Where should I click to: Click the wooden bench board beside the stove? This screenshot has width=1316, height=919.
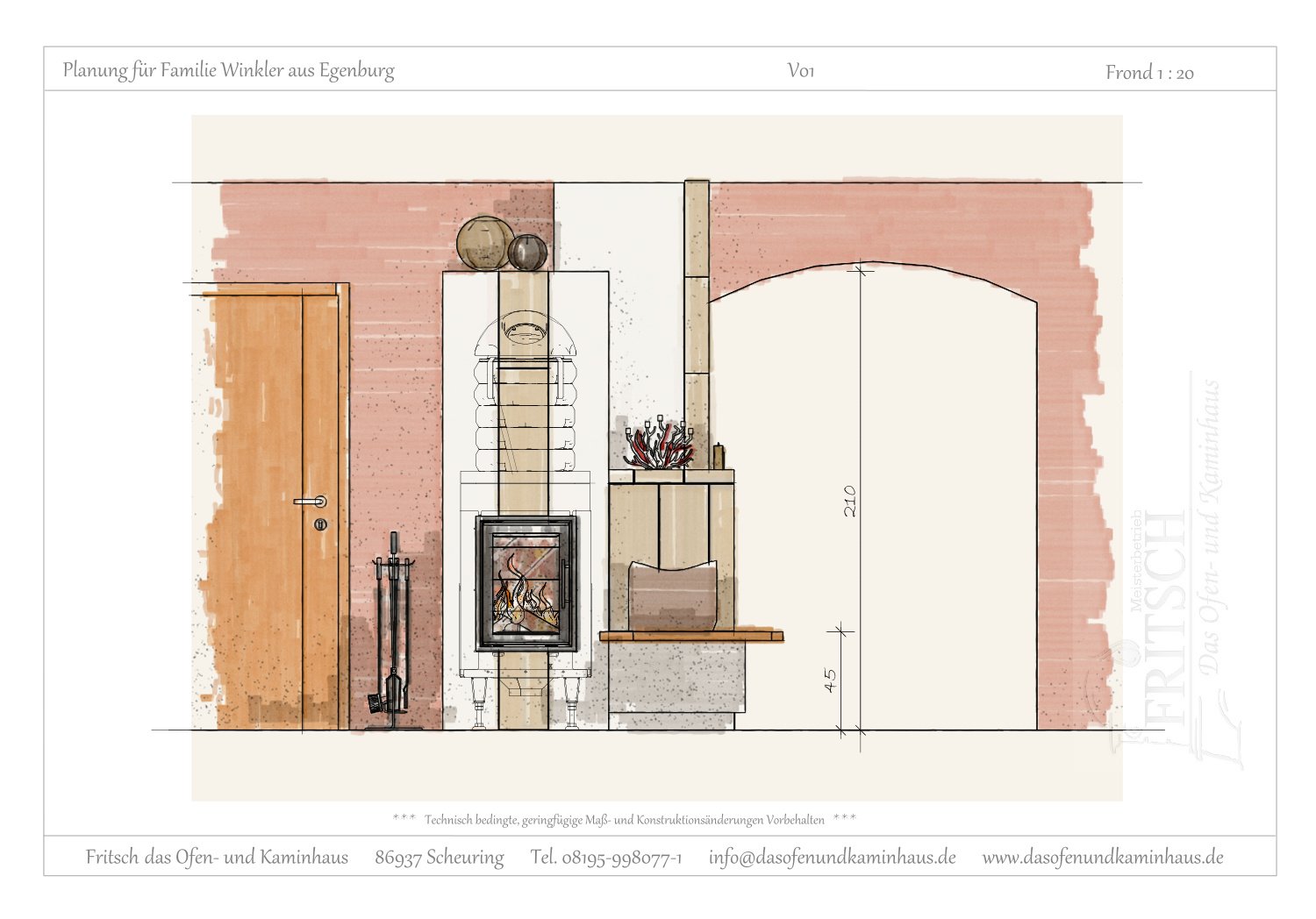point(691,635)
